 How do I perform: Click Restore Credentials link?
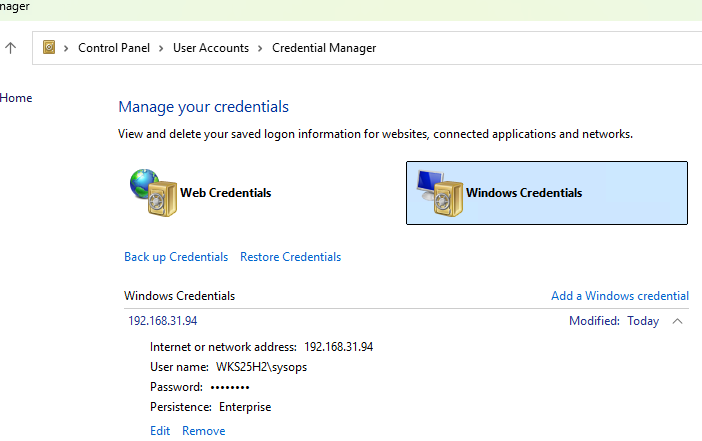290,257
